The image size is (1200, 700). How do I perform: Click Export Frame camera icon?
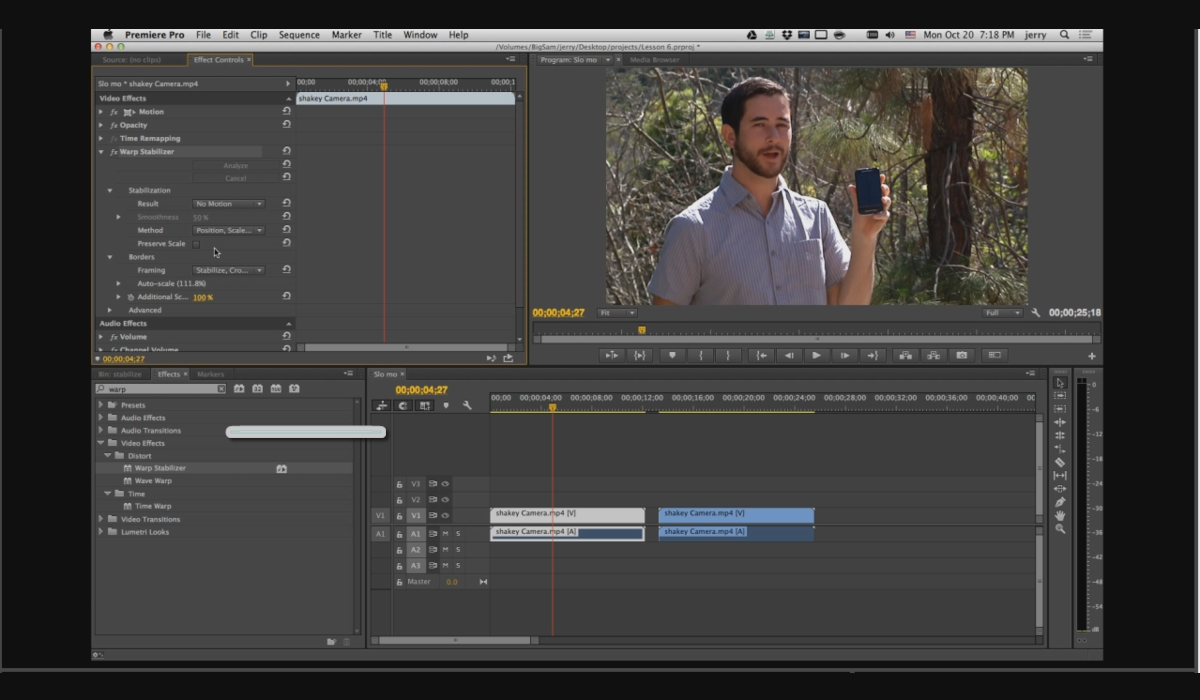[961, 355]
